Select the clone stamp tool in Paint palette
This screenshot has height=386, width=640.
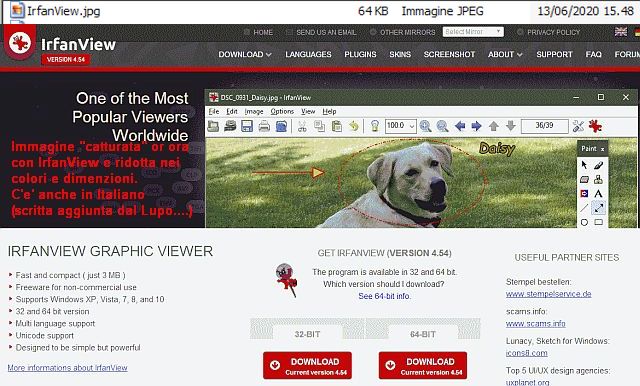pyautogui.click(x=598, y=179)
